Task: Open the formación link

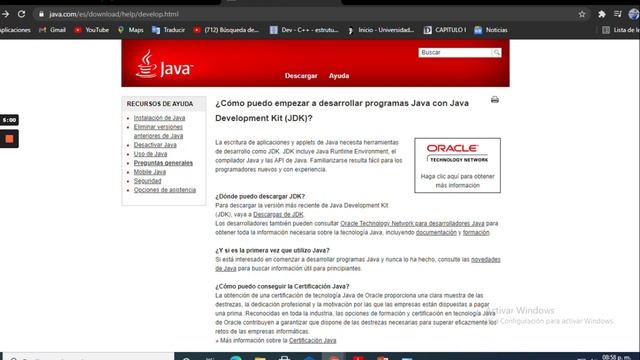Action: (x=476, y=232)
